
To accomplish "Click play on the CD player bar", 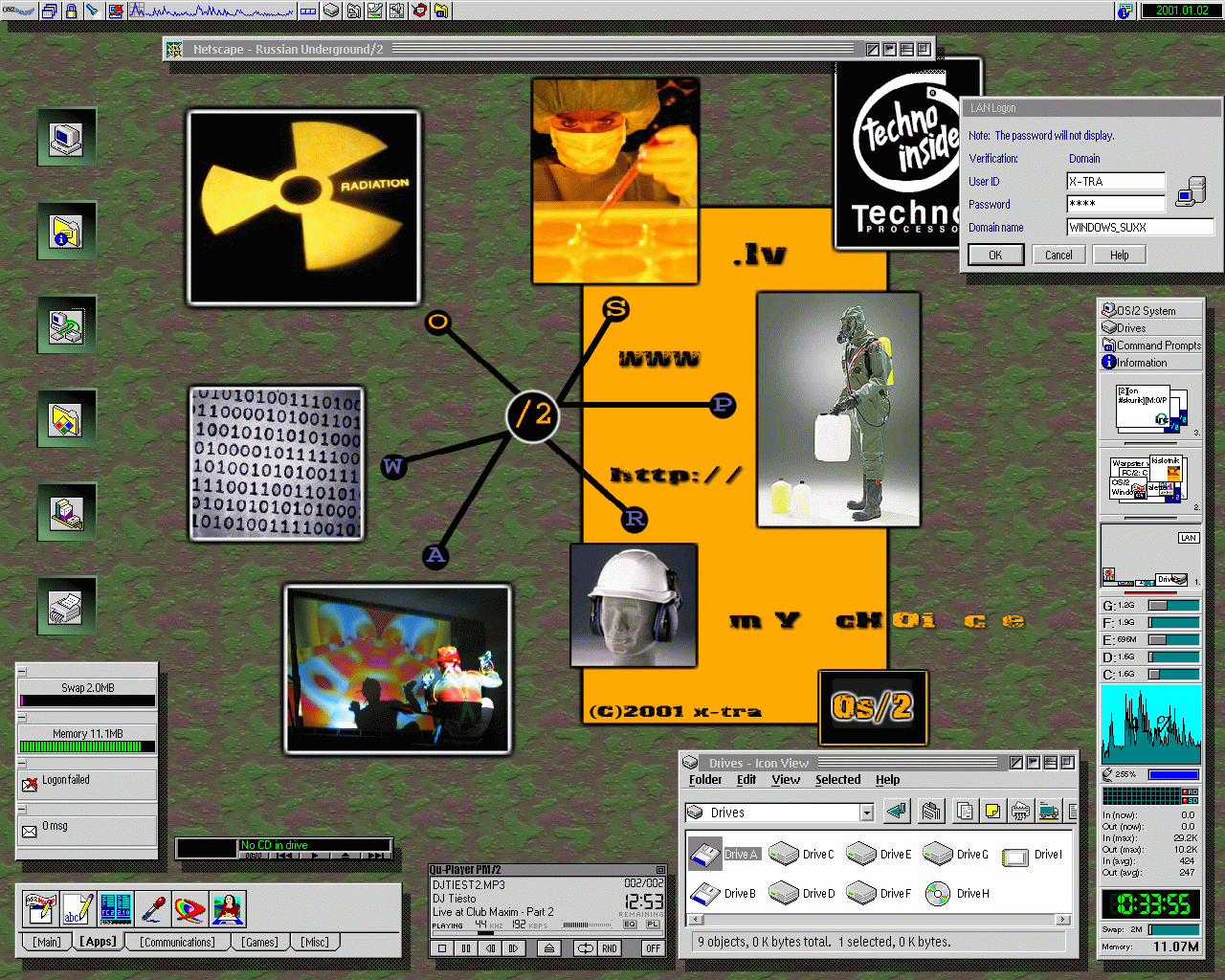I will (x=315, y=855).
